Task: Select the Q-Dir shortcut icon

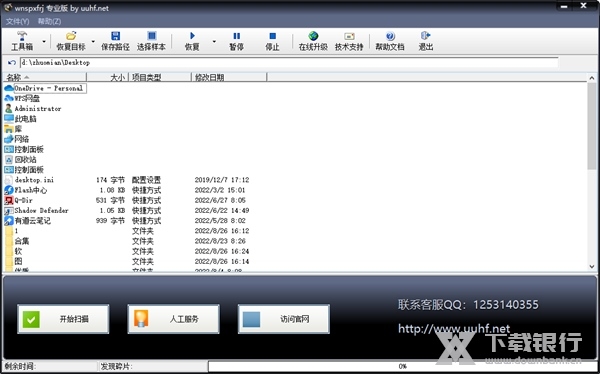Action: pos(9,200)
